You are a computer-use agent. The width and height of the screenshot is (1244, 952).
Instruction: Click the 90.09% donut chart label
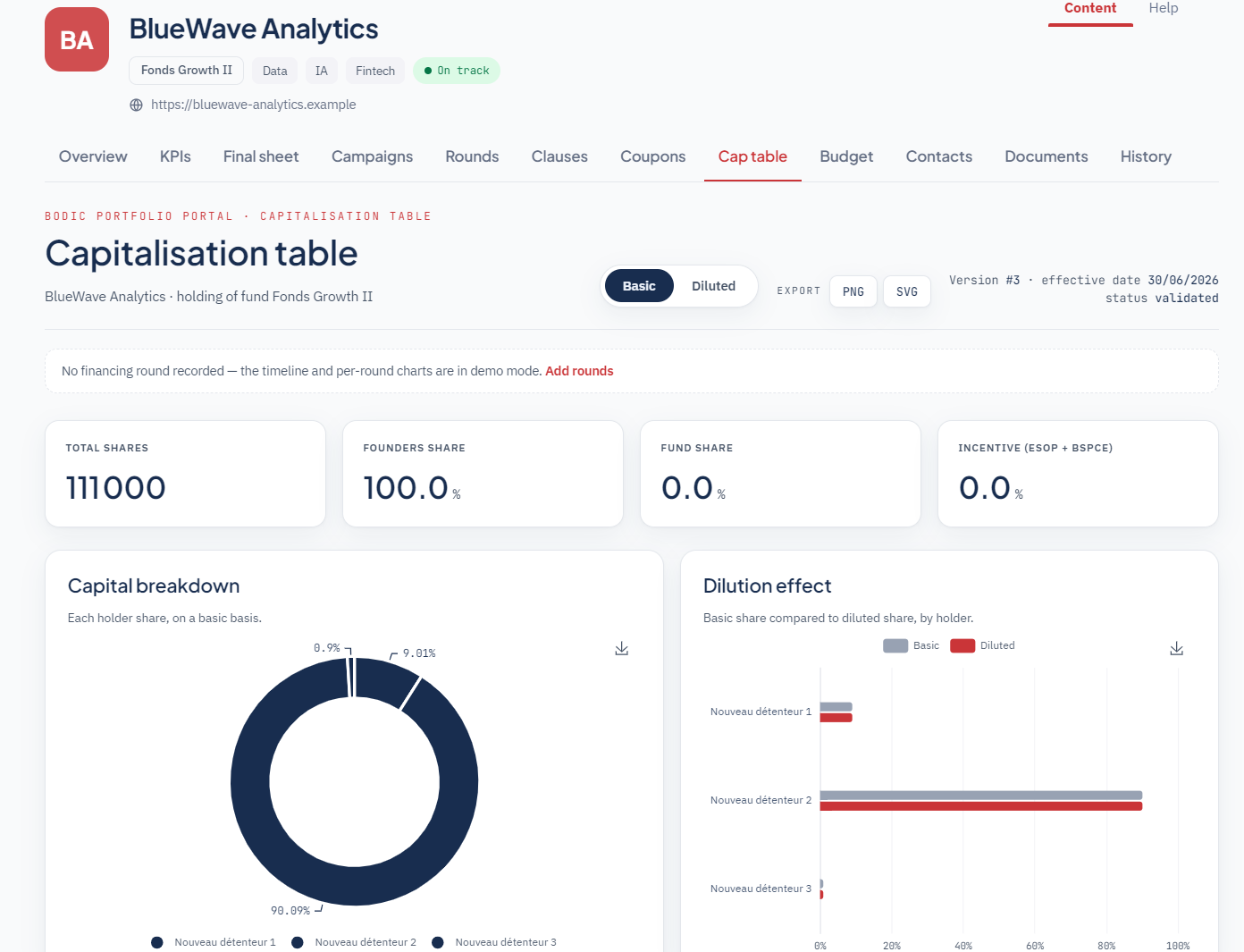point(290,911)
